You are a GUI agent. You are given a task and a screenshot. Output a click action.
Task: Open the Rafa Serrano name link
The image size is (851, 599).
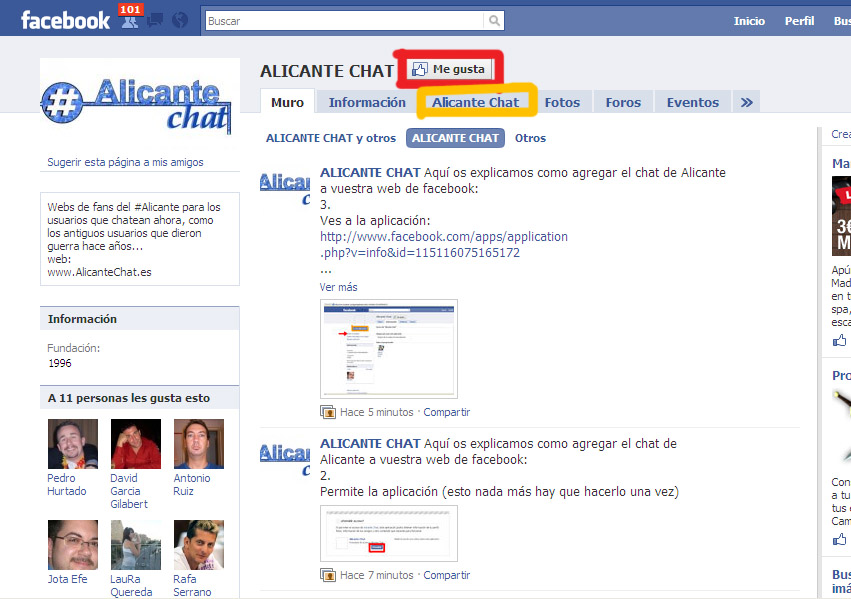tap(192, 585)
